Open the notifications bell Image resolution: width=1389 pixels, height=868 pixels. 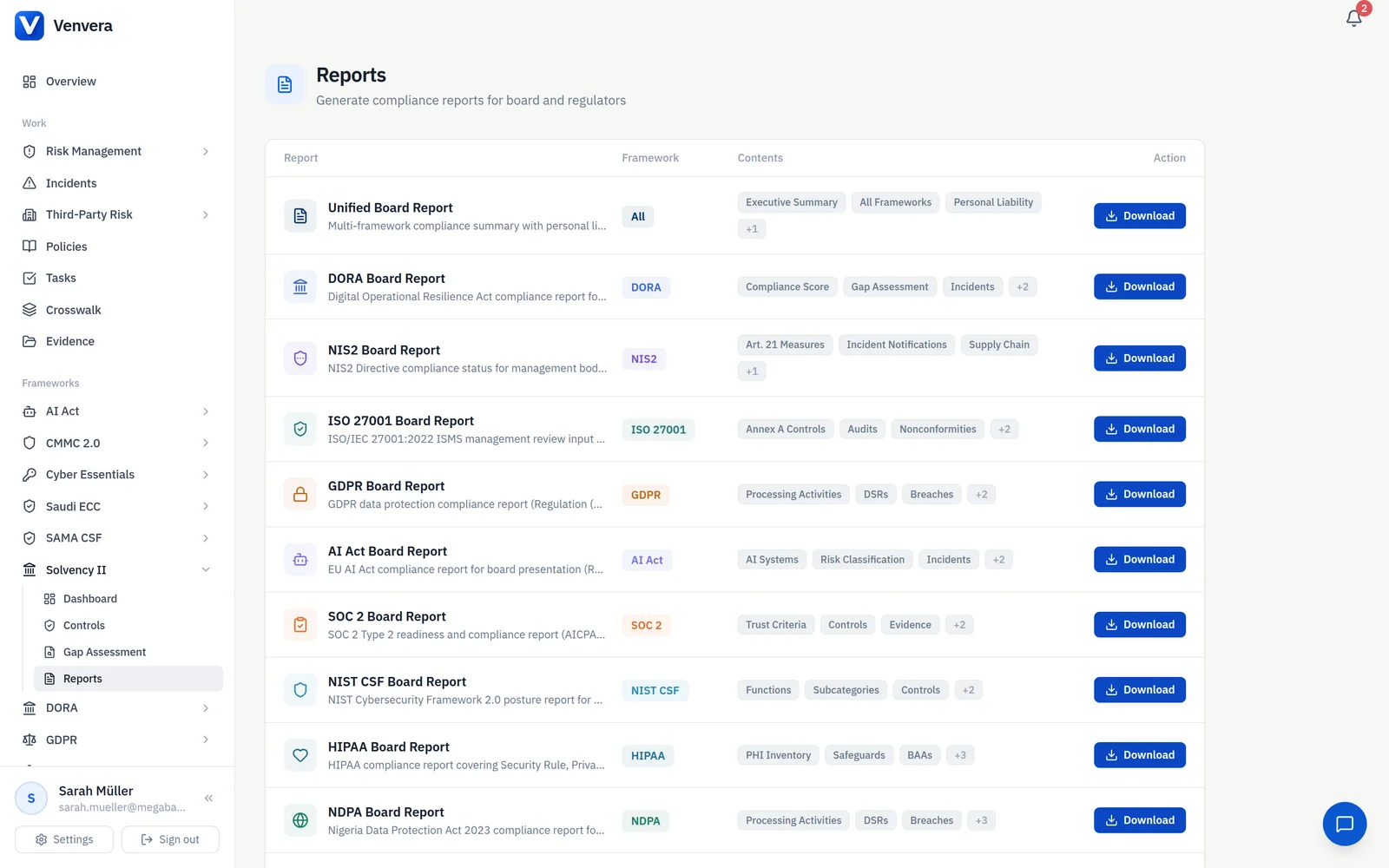click(1353, 18)
